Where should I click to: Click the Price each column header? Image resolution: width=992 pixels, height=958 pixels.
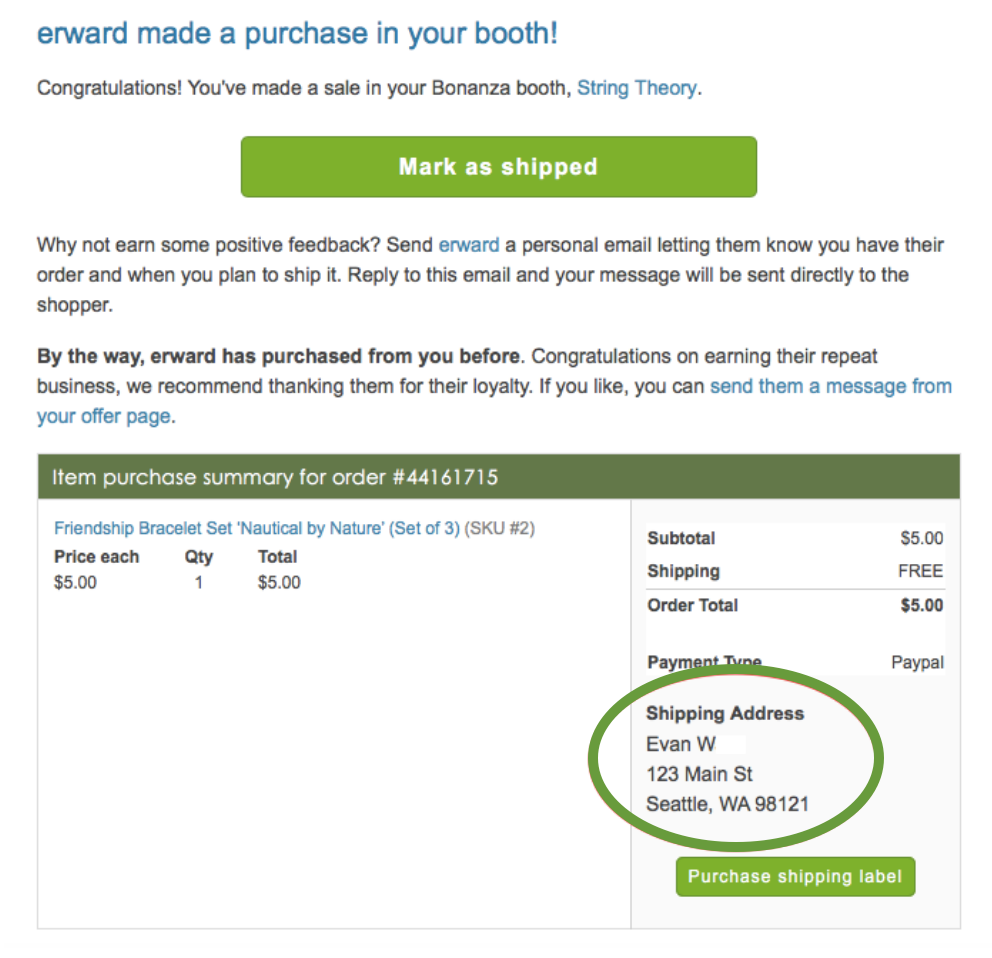(97, 557)
